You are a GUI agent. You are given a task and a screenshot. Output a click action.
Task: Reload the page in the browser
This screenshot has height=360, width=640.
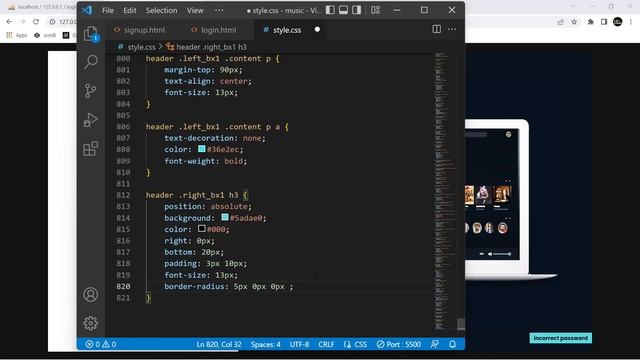click(x=36, y=22)
